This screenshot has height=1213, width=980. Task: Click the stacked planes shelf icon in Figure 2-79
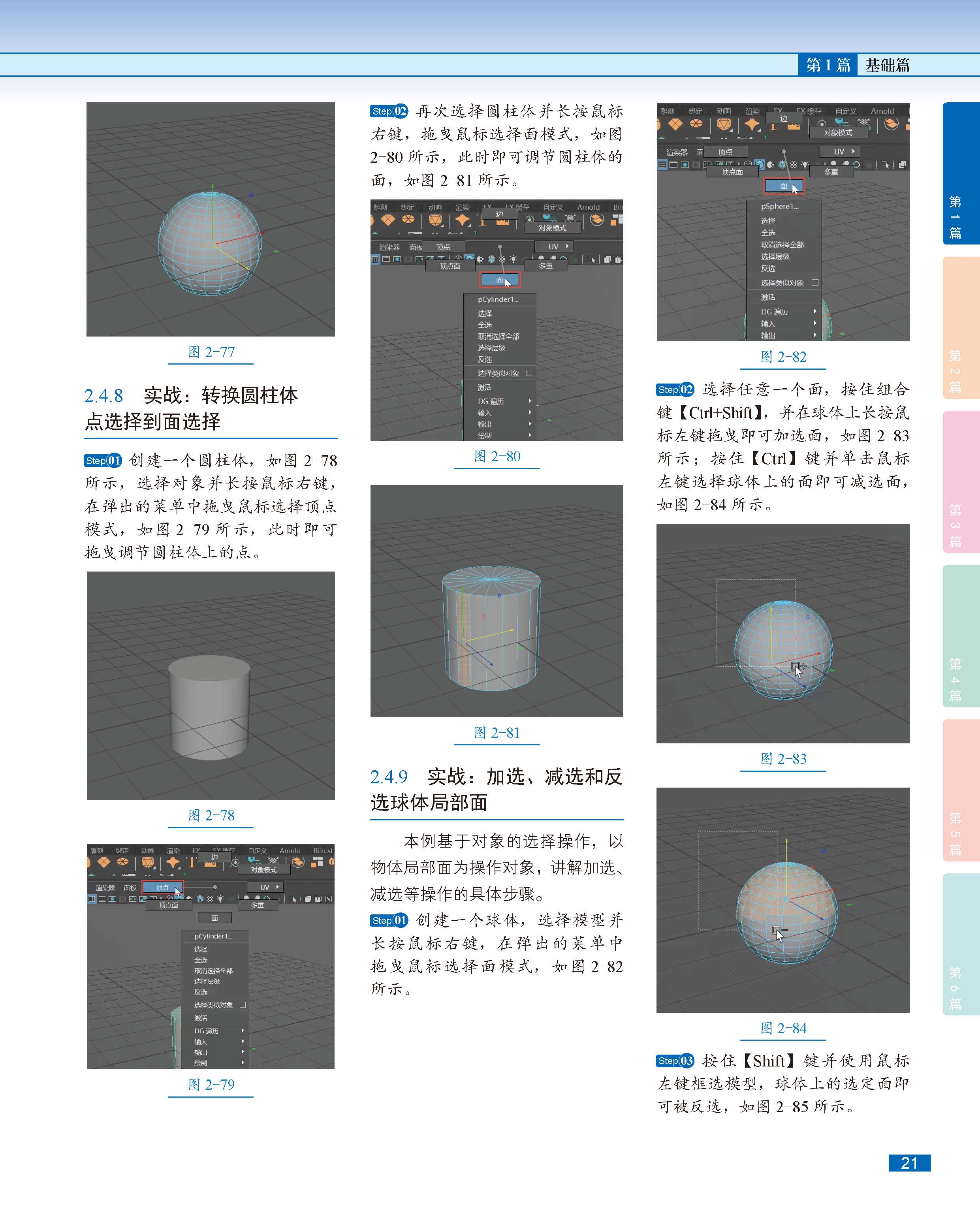point(299,862)
